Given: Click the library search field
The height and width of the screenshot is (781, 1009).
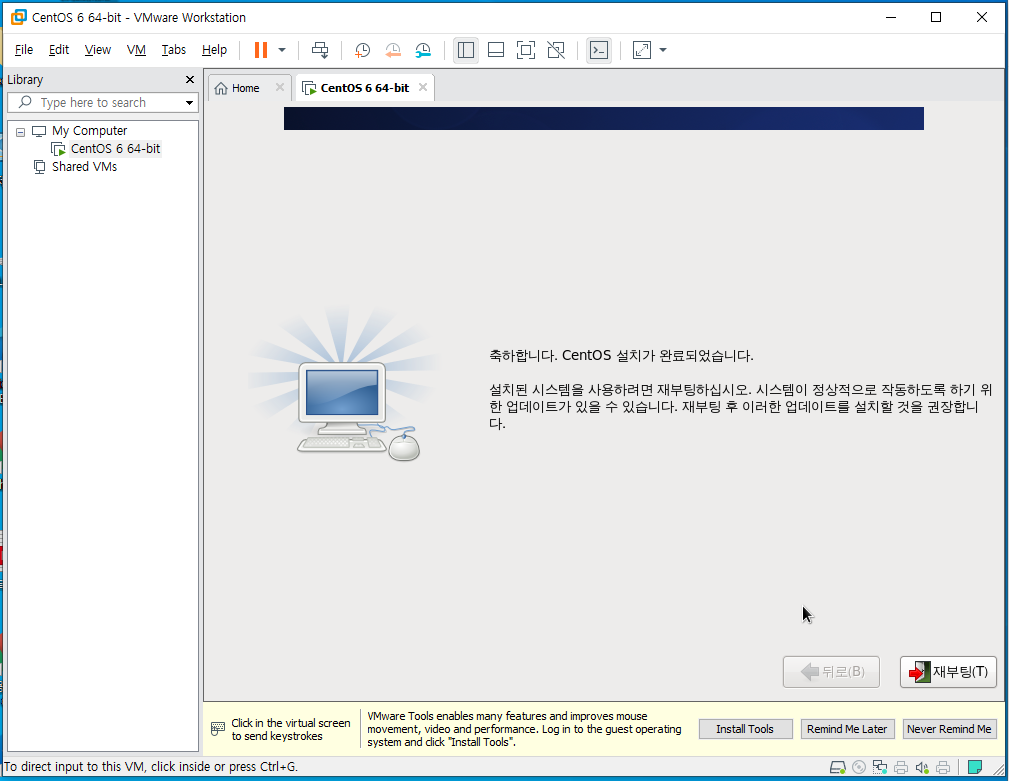Looking at the screenshot, I should pos(103,102).
